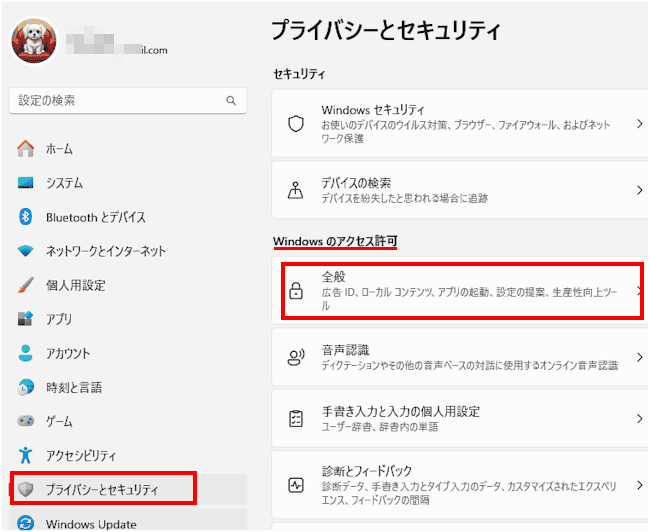Open Windows Update sidebar label
This screenshot has height=532, width=650.
(91, 524)
